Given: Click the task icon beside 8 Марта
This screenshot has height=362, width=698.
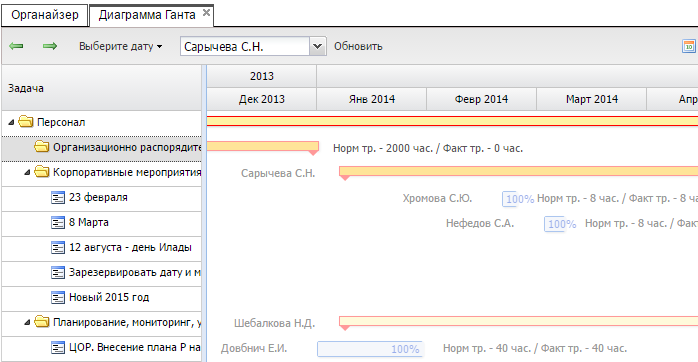Looking at the screenshot, I should pyautogui.click(x=58, y=222).
